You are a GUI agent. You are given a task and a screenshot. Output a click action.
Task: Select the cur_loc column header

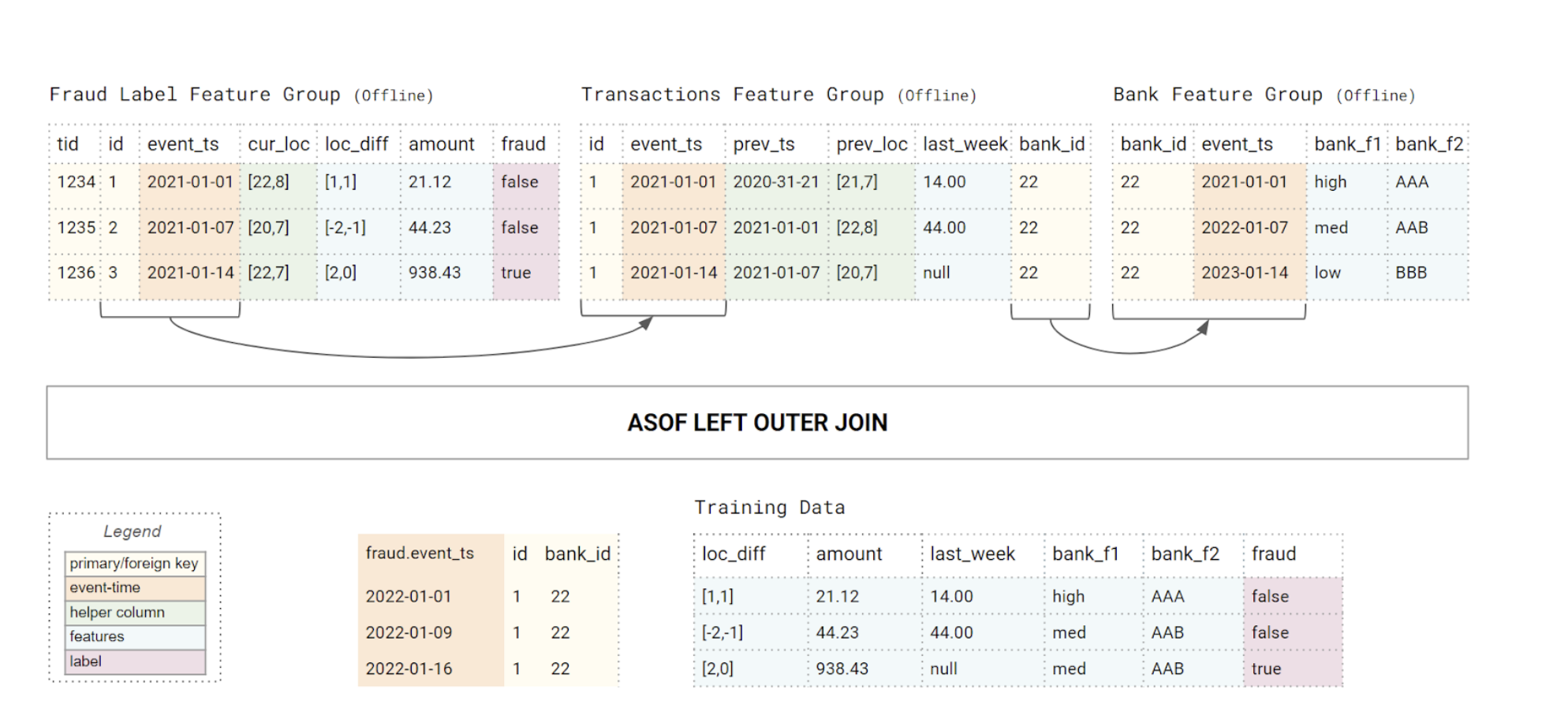pyautogui.click(x=278, y=144)
